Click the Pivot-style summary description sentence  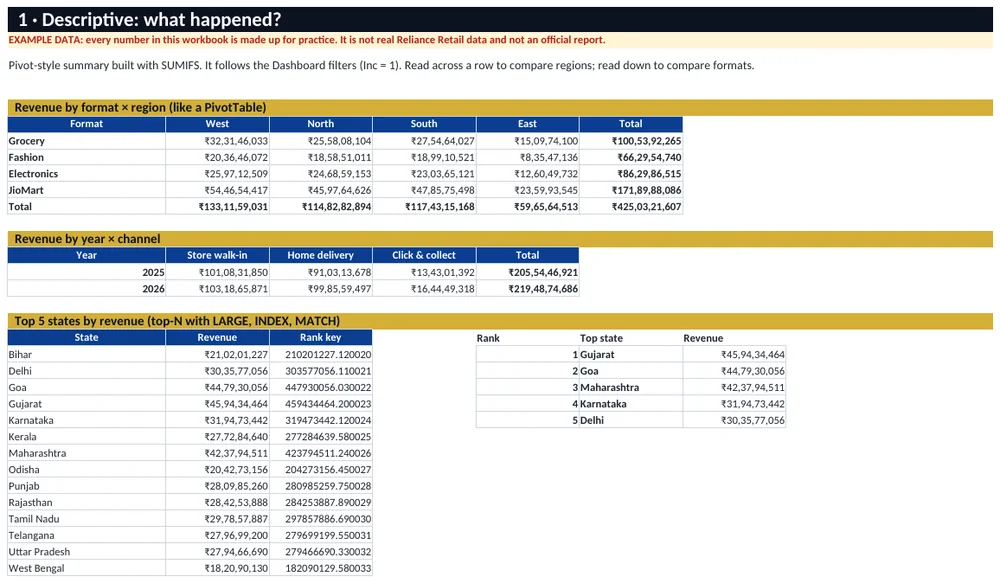pos(381,66)
